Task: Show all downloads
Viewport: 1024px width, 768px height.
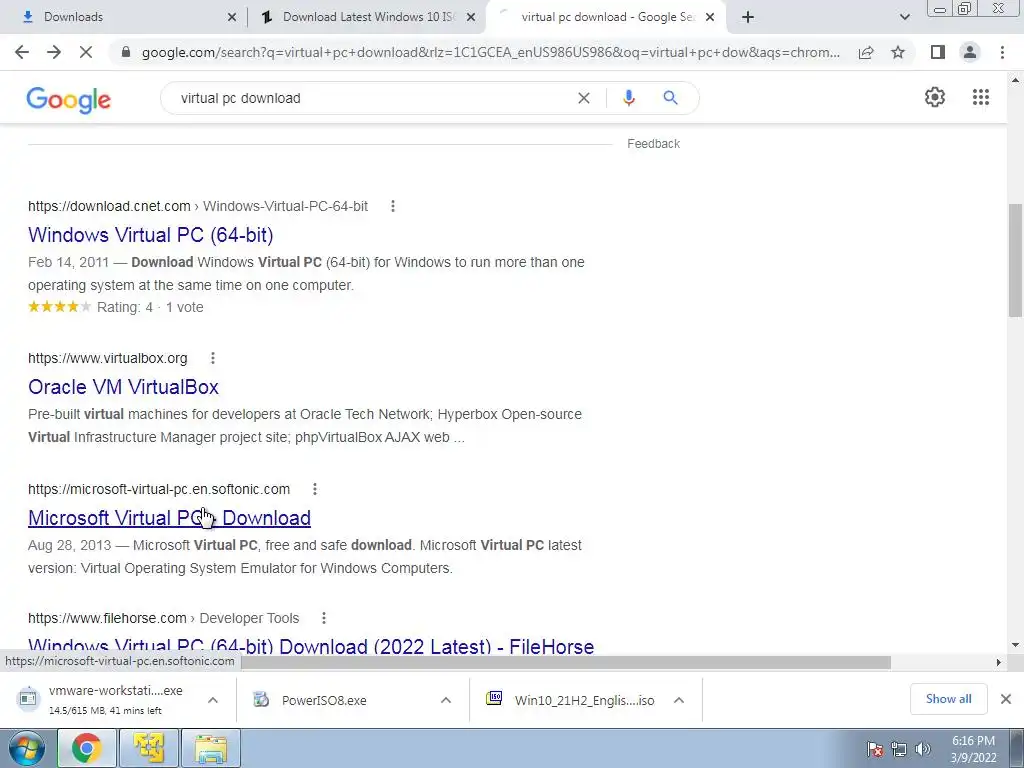Action: [948, 699]
